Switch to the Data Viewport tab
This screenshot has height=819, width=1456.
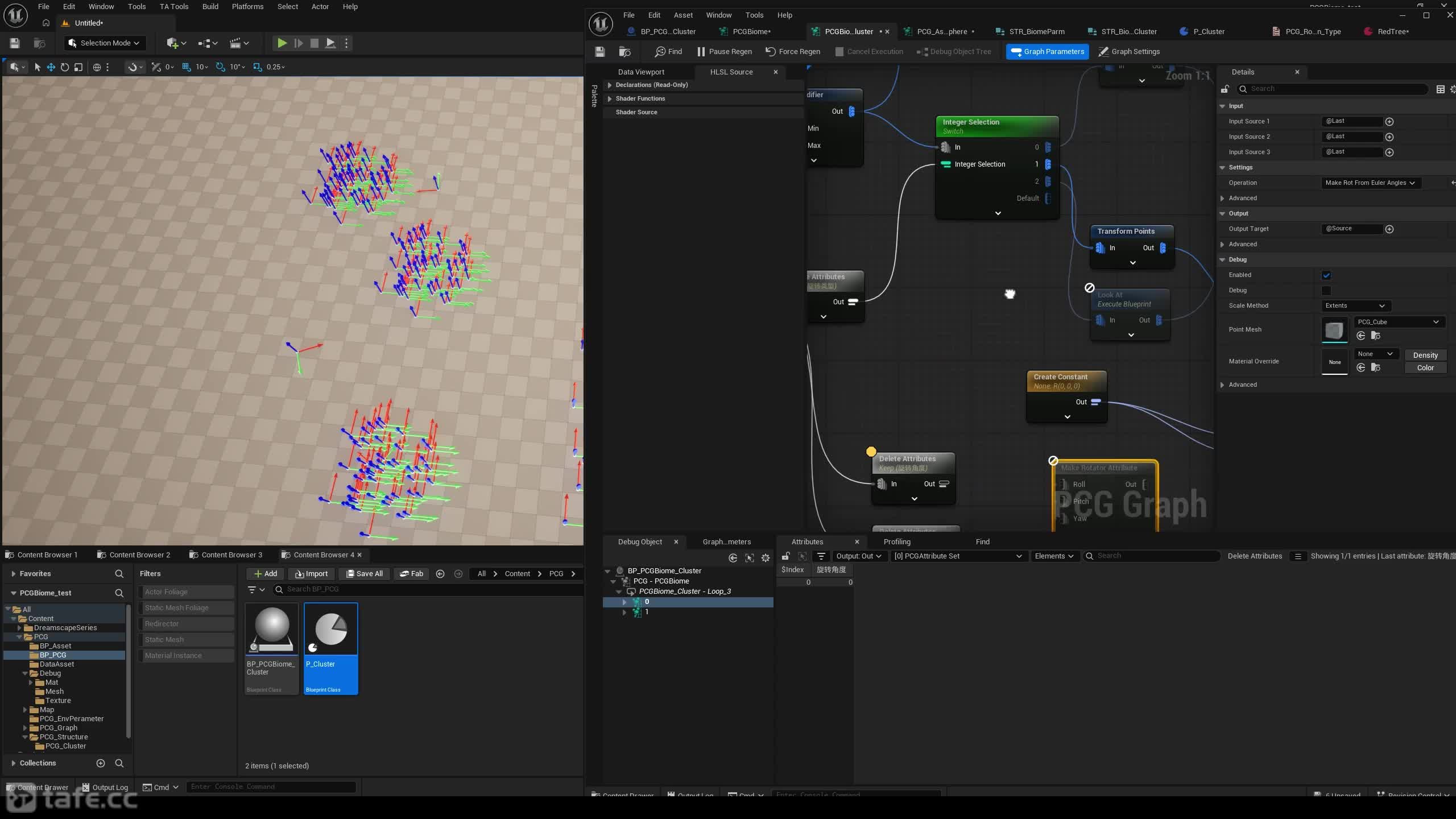click(x=641, y=72)
